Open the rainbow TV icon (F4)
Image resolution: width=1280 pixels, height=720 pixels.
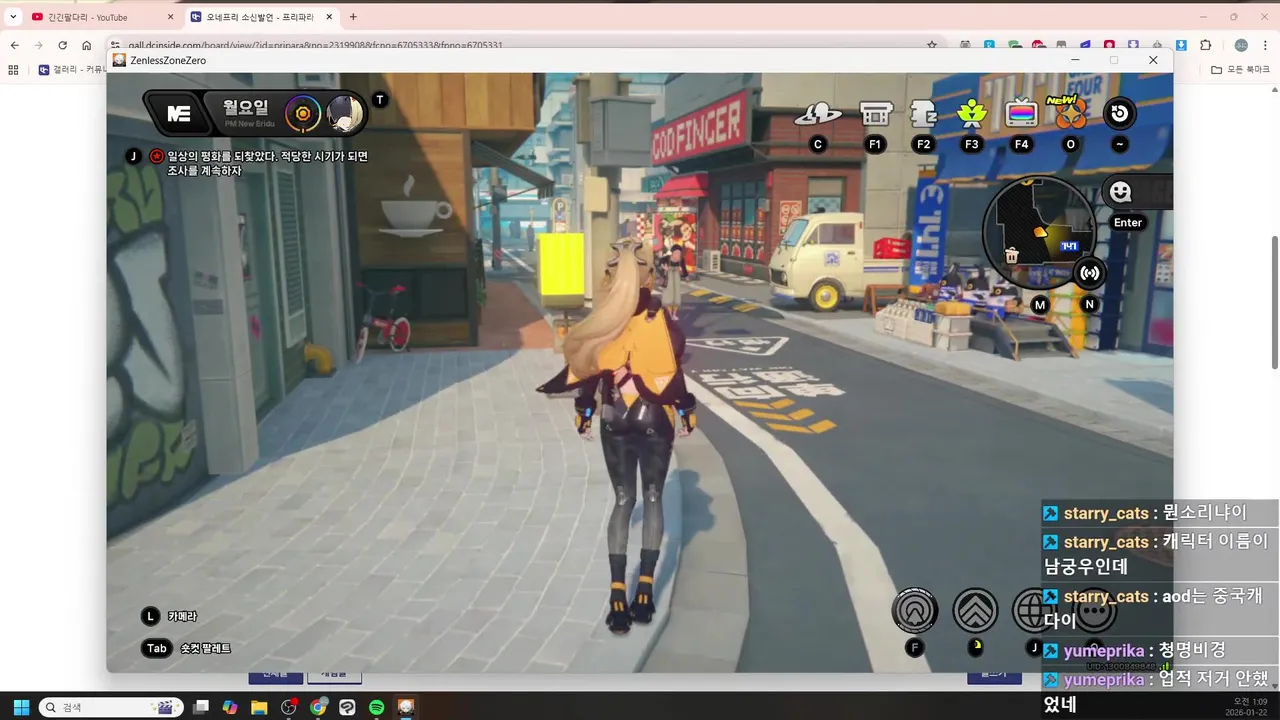(1021, 113)
